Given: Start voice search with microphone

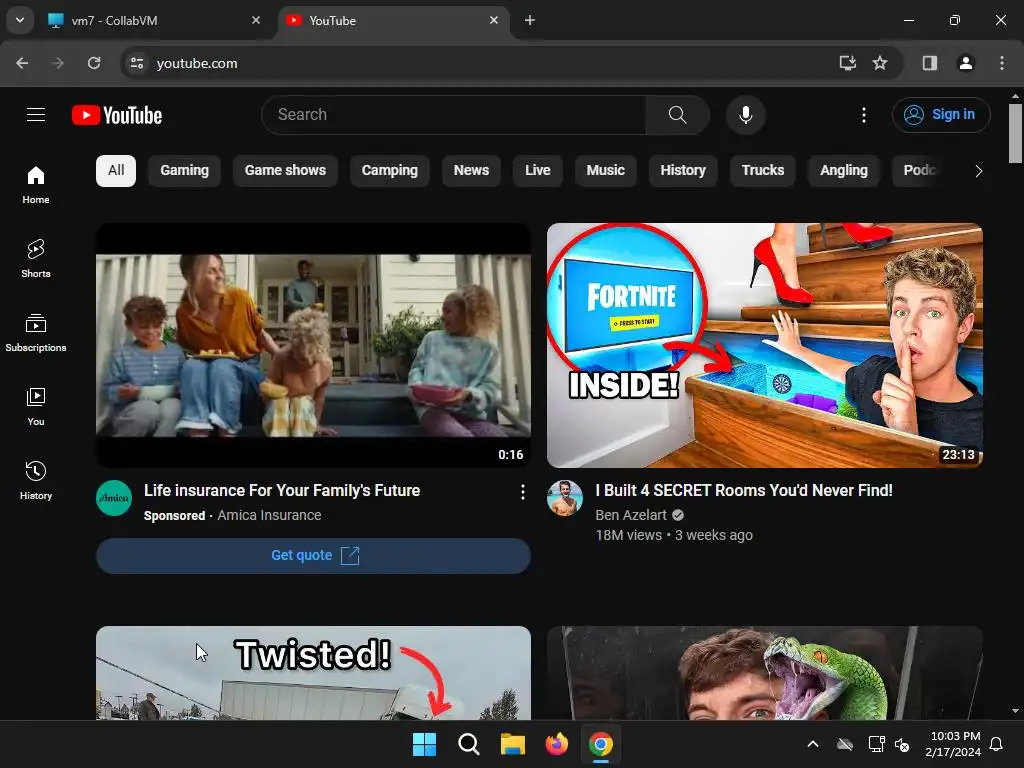Looking at the screenshot, I should coord(745,115).
